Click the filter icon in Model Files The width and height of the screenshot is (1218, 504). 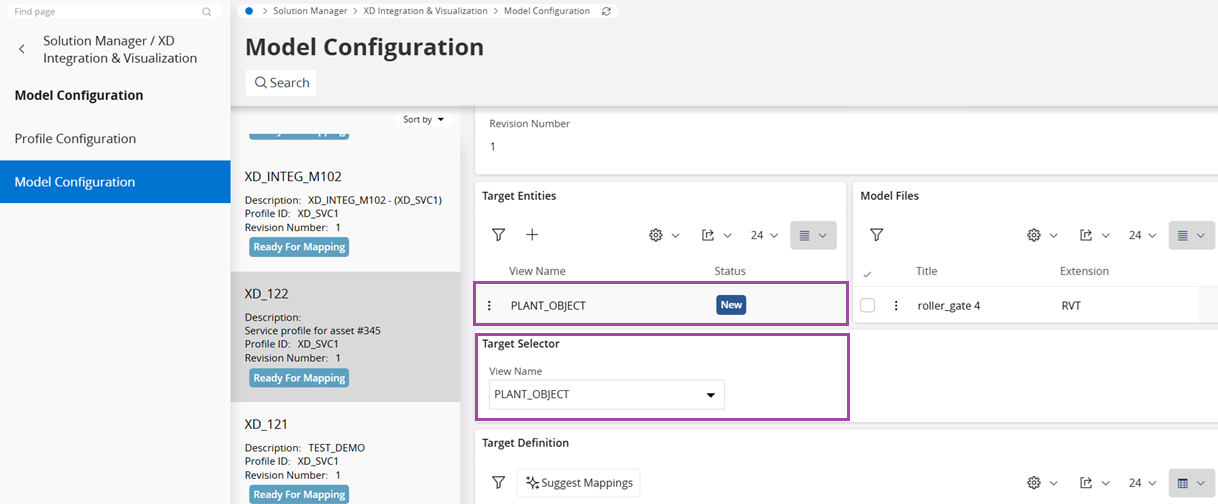tap(876, 235)
